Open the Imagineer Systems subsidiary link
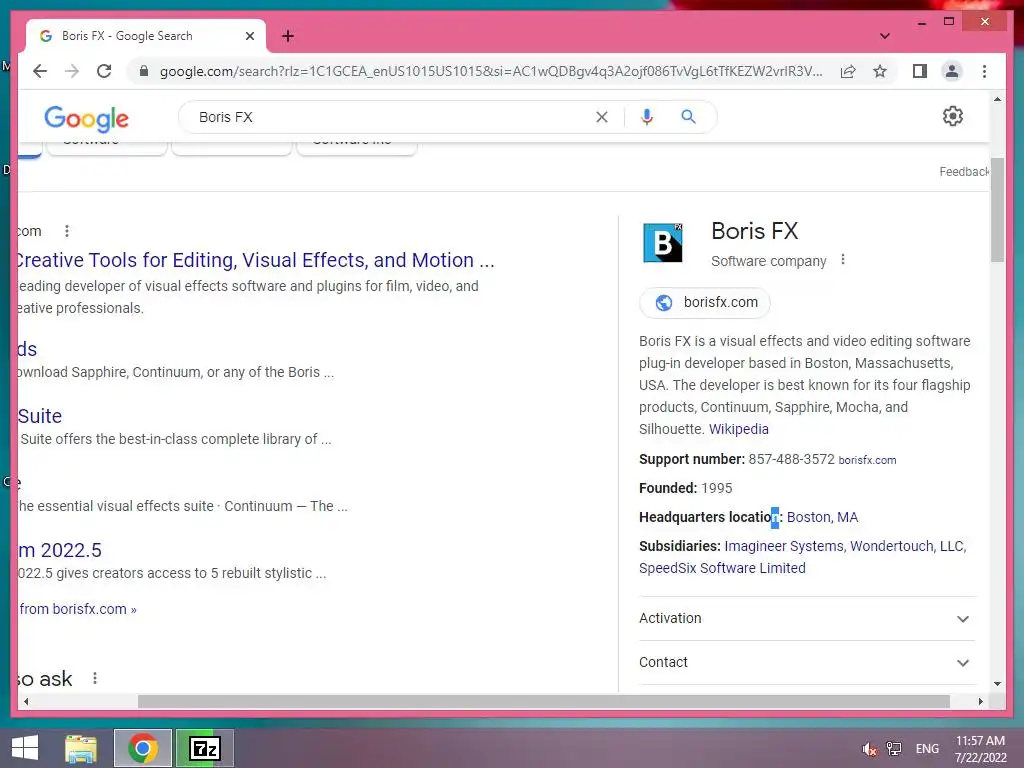The width and height of the screenshot is (1024, 768). click(784, 546)
